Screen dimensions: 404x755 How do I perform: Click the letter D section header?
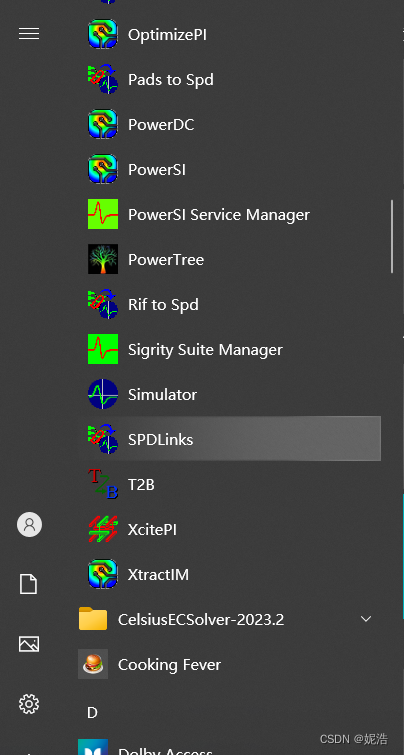pos(92,712)
